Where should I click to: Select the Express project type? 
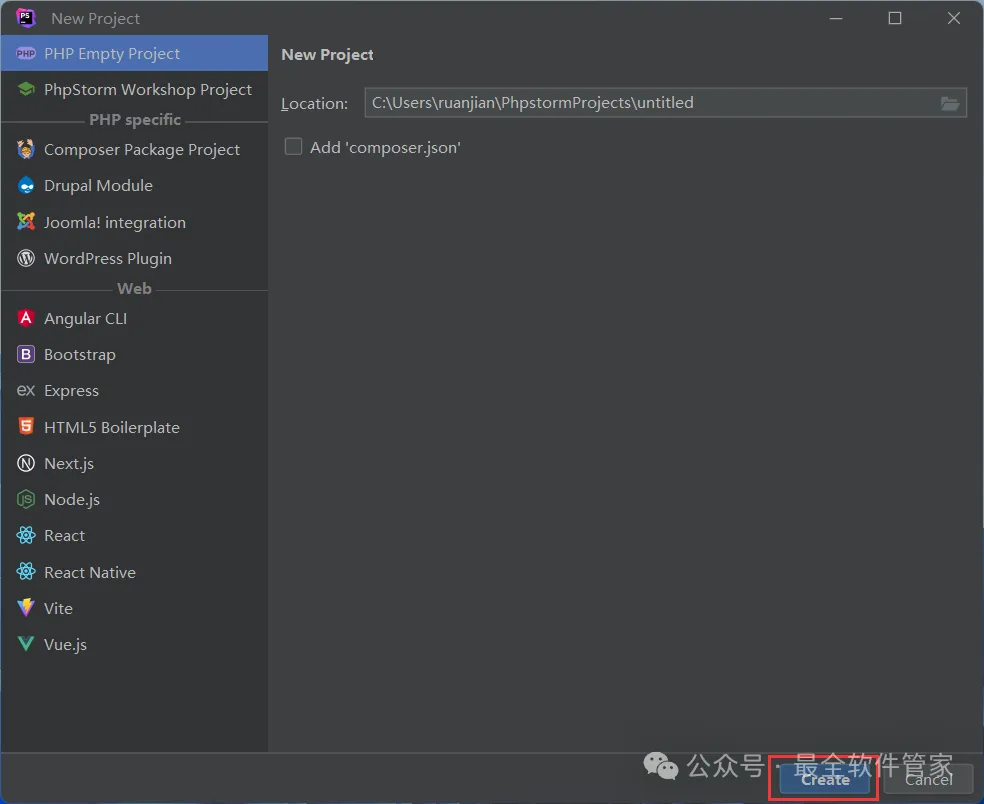pyautogui.click(x=134, y=390)
